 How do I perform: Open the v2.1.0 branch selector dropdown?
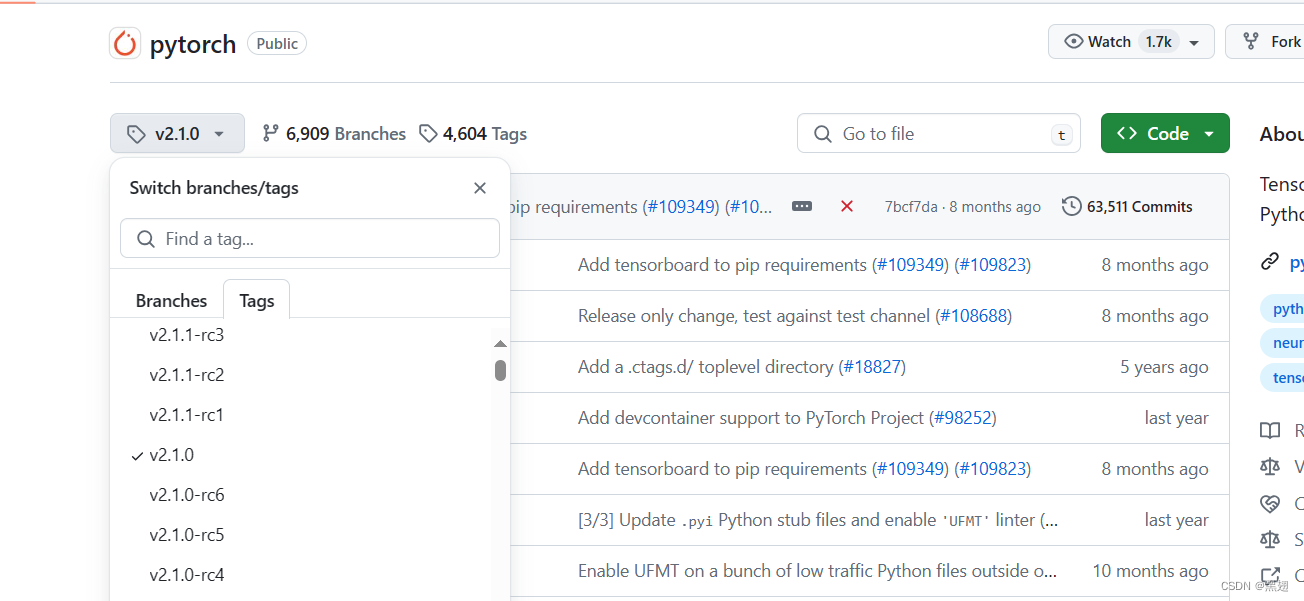(x=177, y=132)
